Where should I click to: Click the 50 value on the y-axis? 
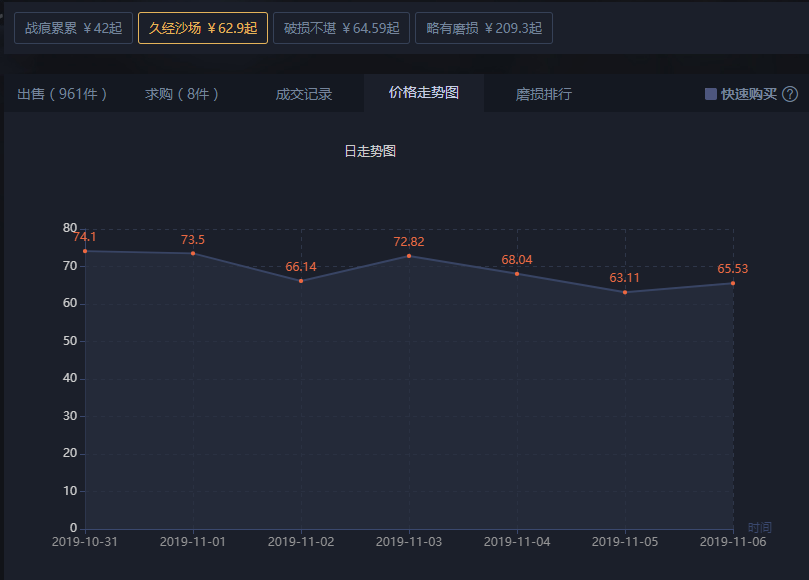point(70,341)
